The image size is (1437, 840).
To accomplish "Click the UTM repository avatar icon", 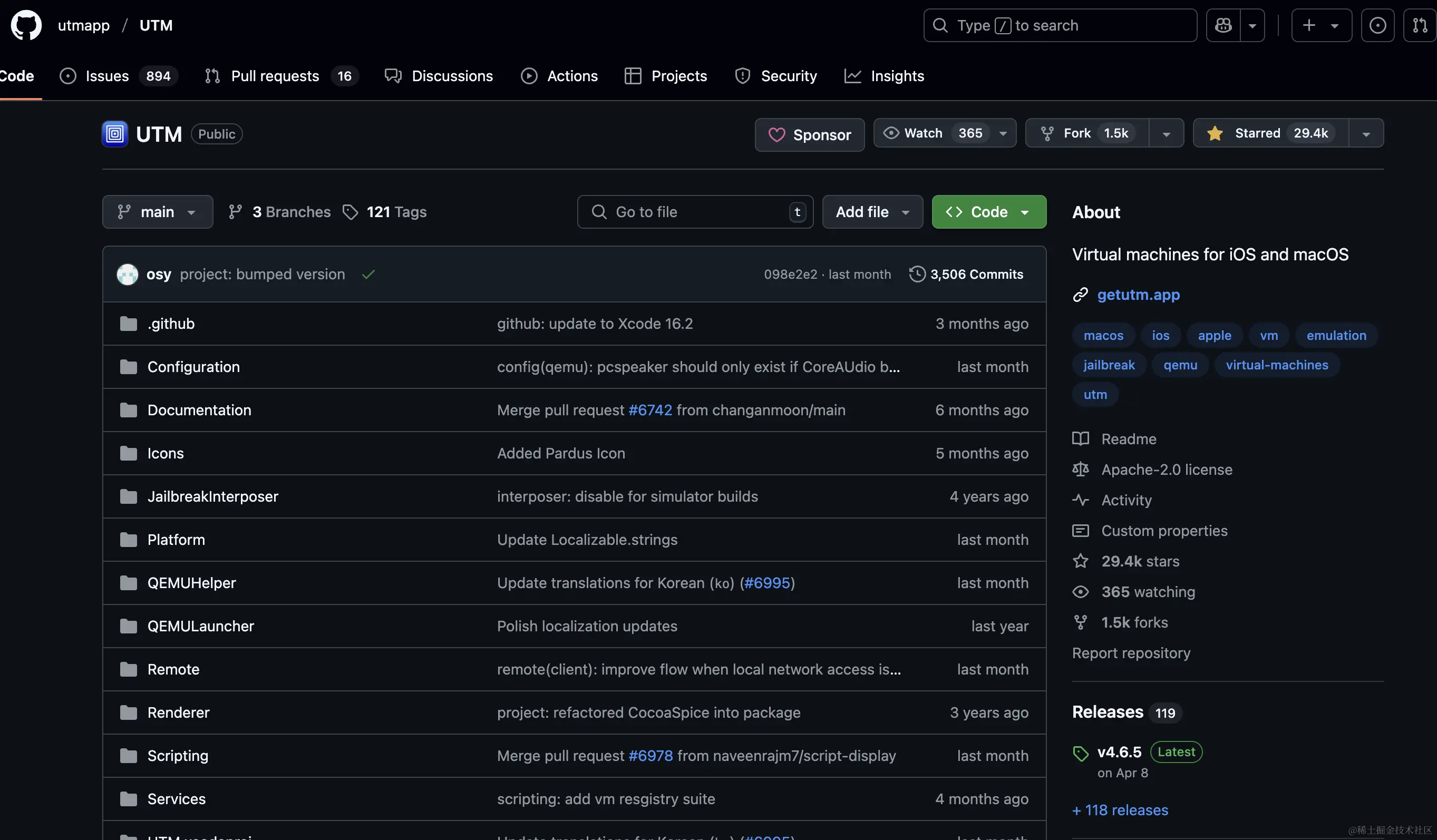I will click(114, 134).
